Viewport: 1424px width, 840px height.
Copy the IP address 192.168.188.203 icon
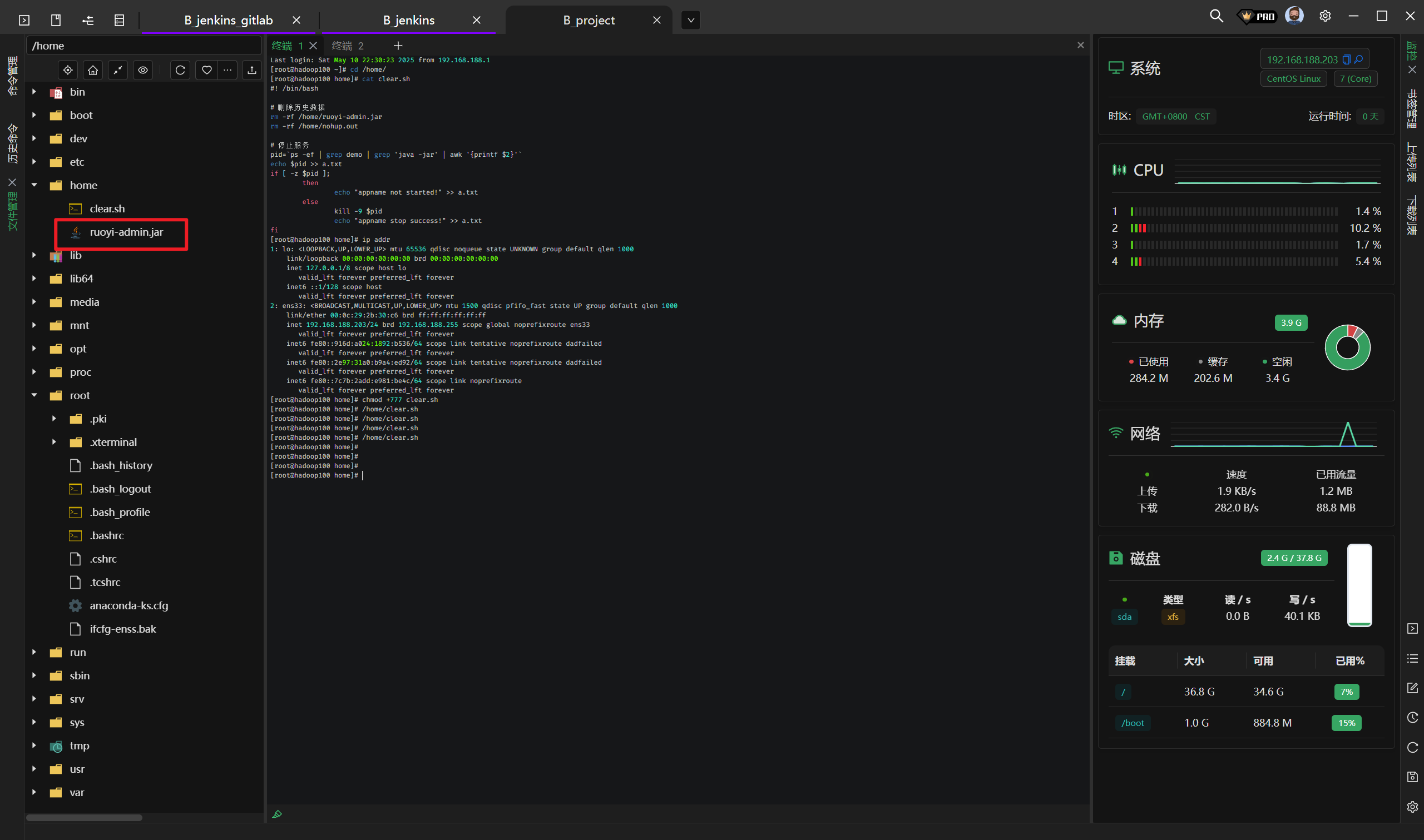(x=1347, y=59)
